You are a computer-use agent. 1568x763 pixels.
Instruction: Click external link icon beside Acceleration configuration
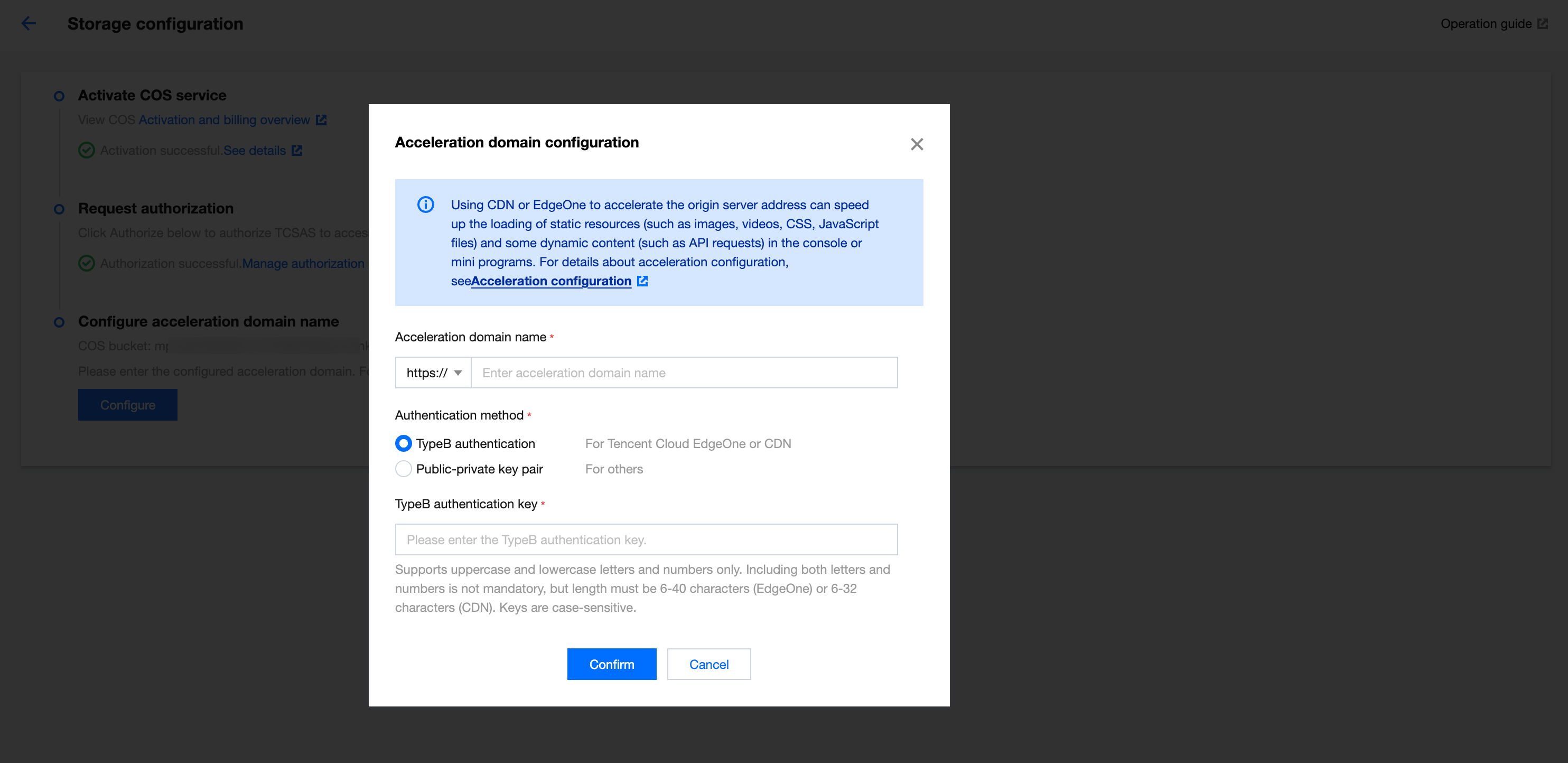pyautogui.click(x=642, y=281)
